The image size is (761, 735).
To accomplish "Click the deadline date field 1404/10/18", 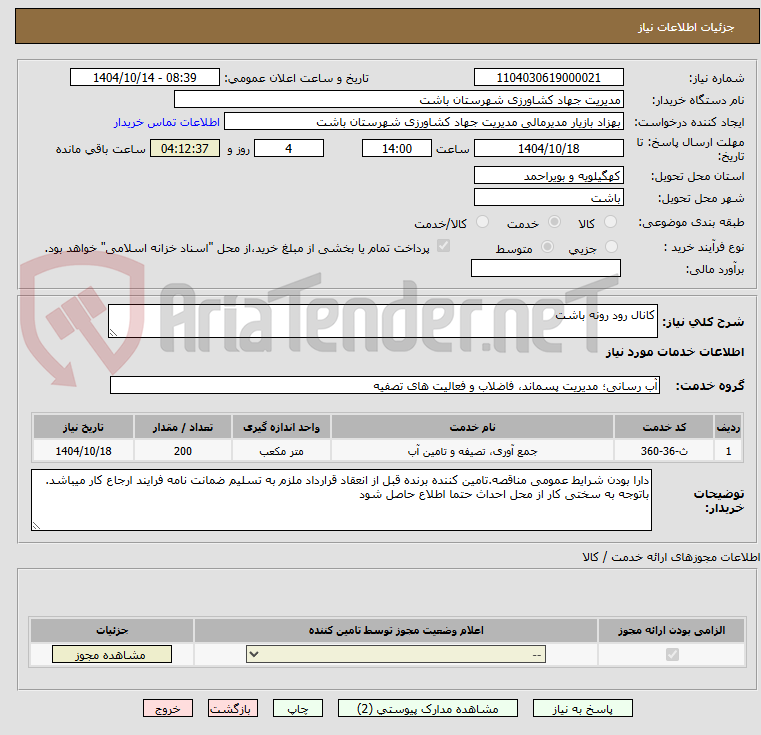I will click(x=548, y=148).
